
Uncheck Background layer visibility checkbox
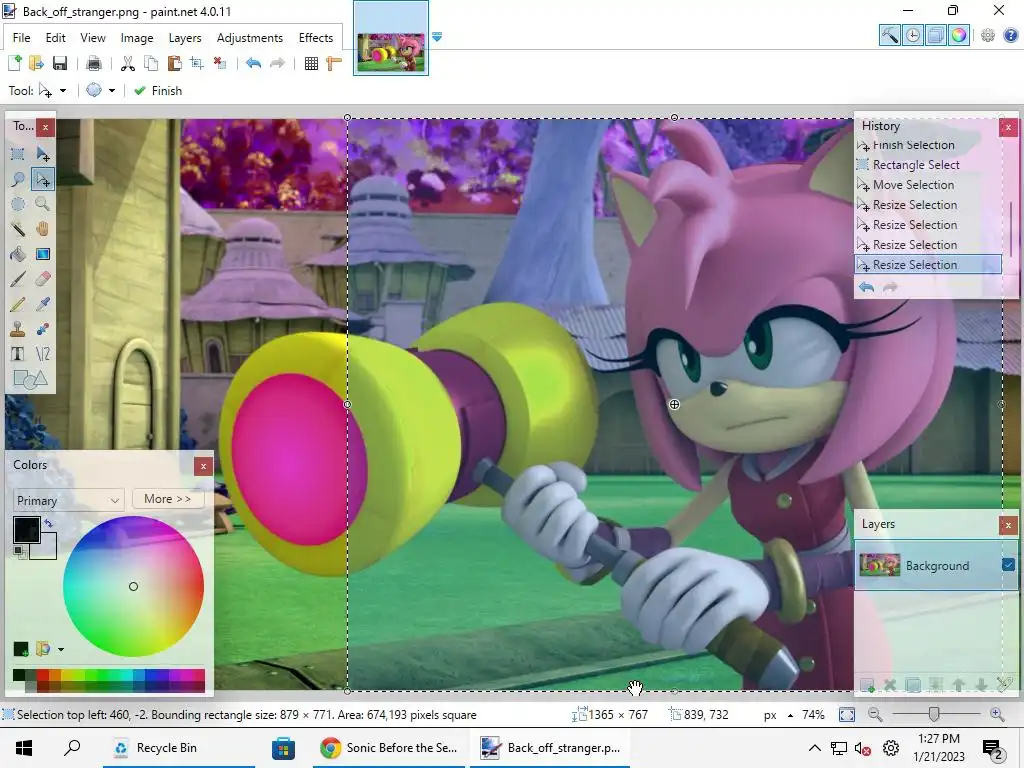point(1008,565)
